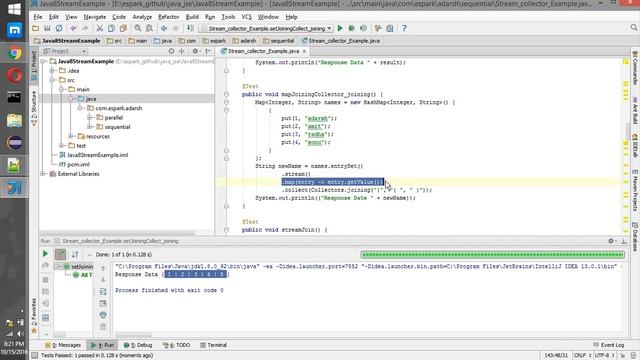
Task: Click the Run with Coverage icon
Action: click(363, 28)
